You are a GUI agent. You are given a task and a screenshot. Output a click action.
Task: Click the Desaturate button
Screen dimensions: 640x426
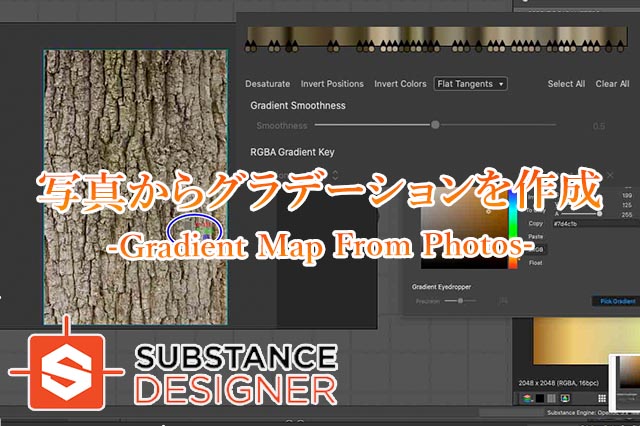(267, 84)
